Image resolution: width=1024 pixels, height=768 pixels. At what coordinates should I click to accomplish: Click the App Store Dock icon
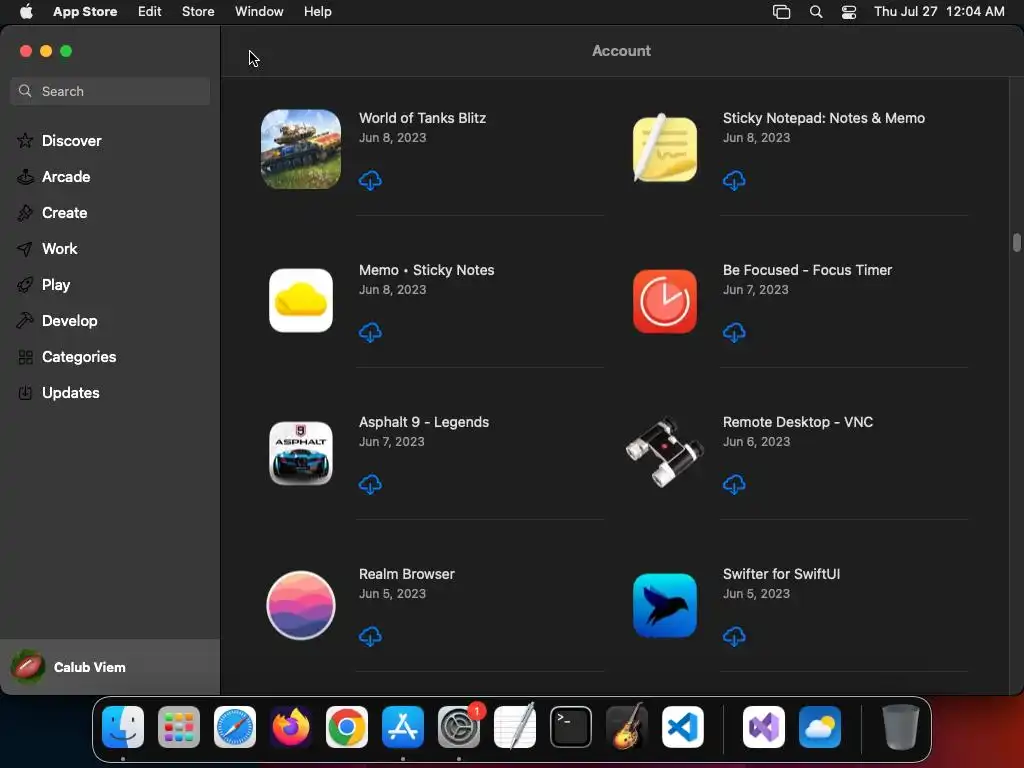click(x=403, y=726)
